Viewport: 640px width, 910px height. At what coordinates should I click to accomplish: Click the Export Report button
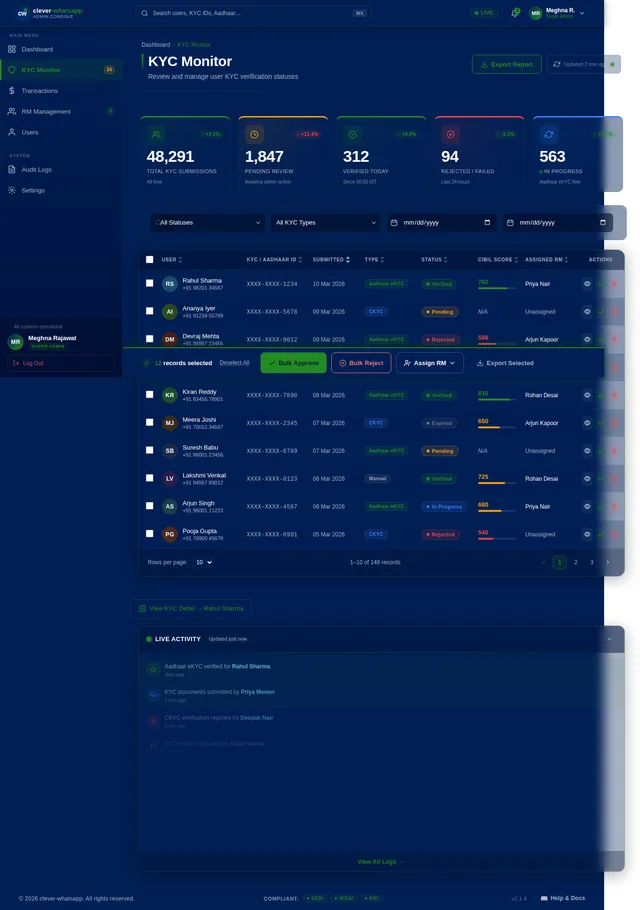coord(507,64)
